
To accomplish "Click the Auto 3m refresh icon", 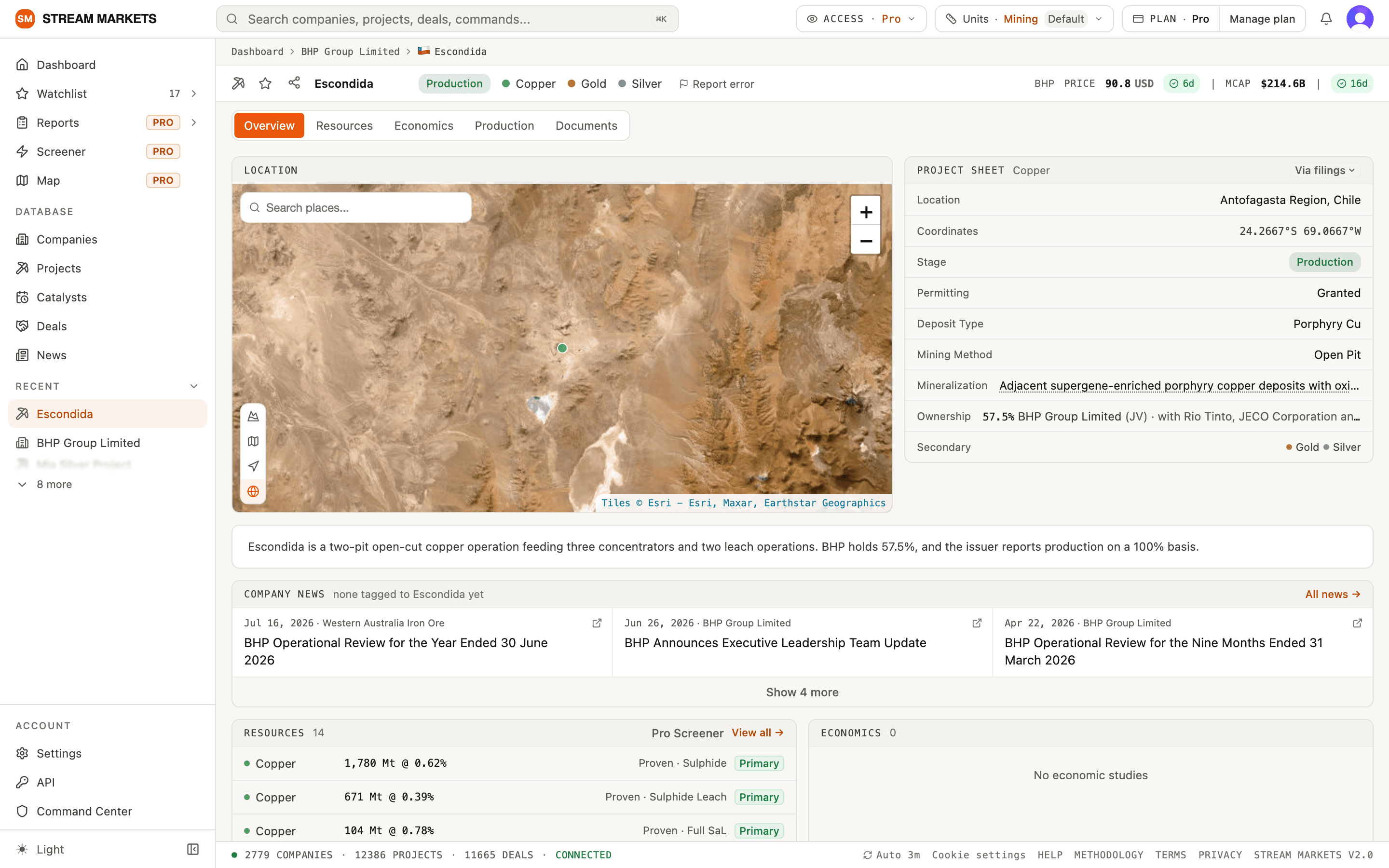I will click(x=867, y=855).
